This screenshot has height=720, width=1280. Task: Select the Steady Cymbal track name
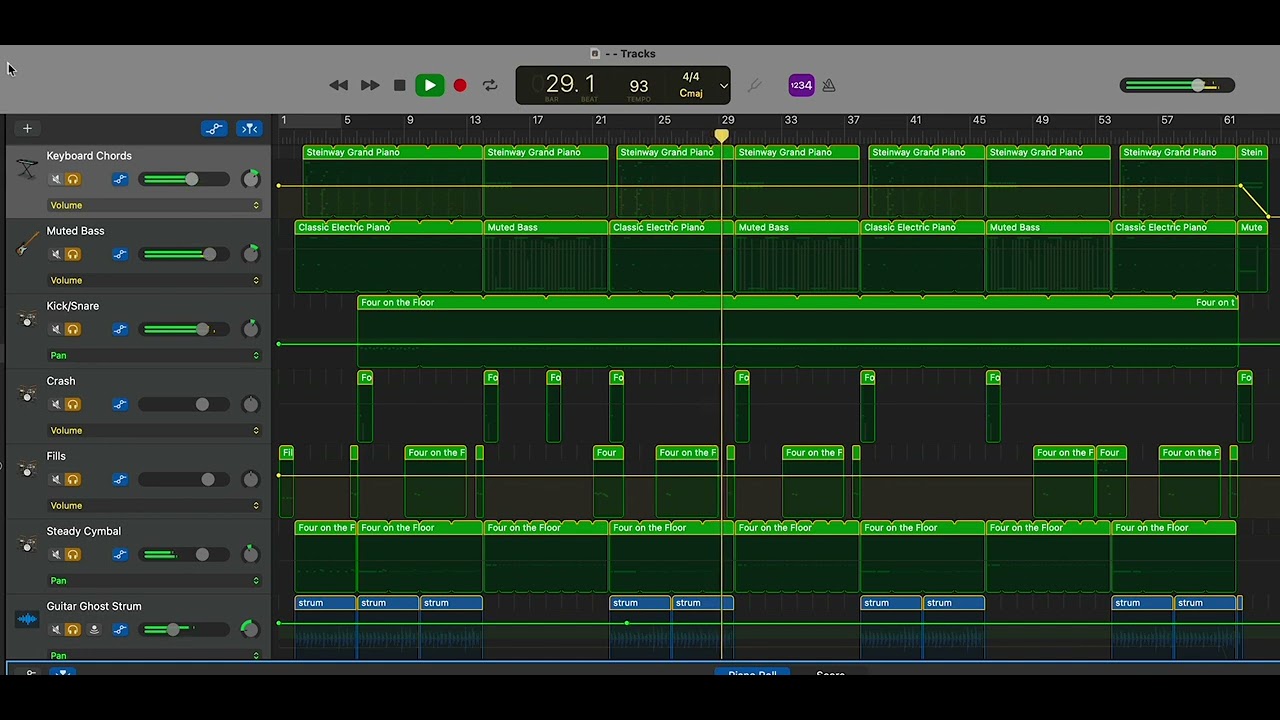(83, 531)
